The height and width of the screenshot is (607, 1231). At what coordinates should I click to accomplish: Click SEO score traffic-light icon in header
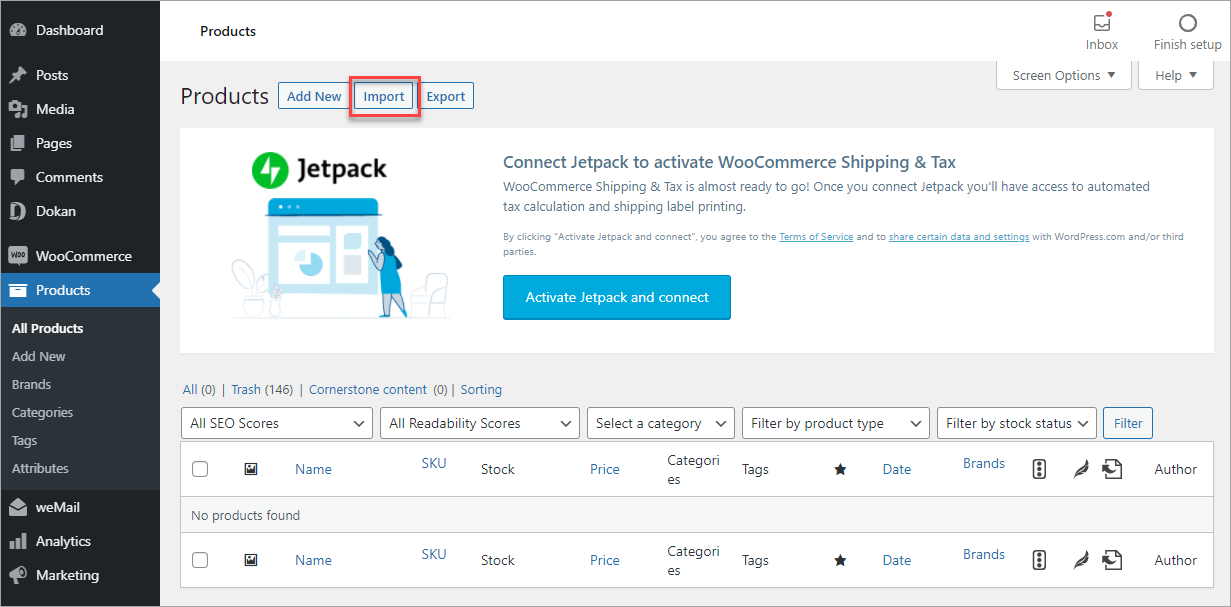[1039, 469]
